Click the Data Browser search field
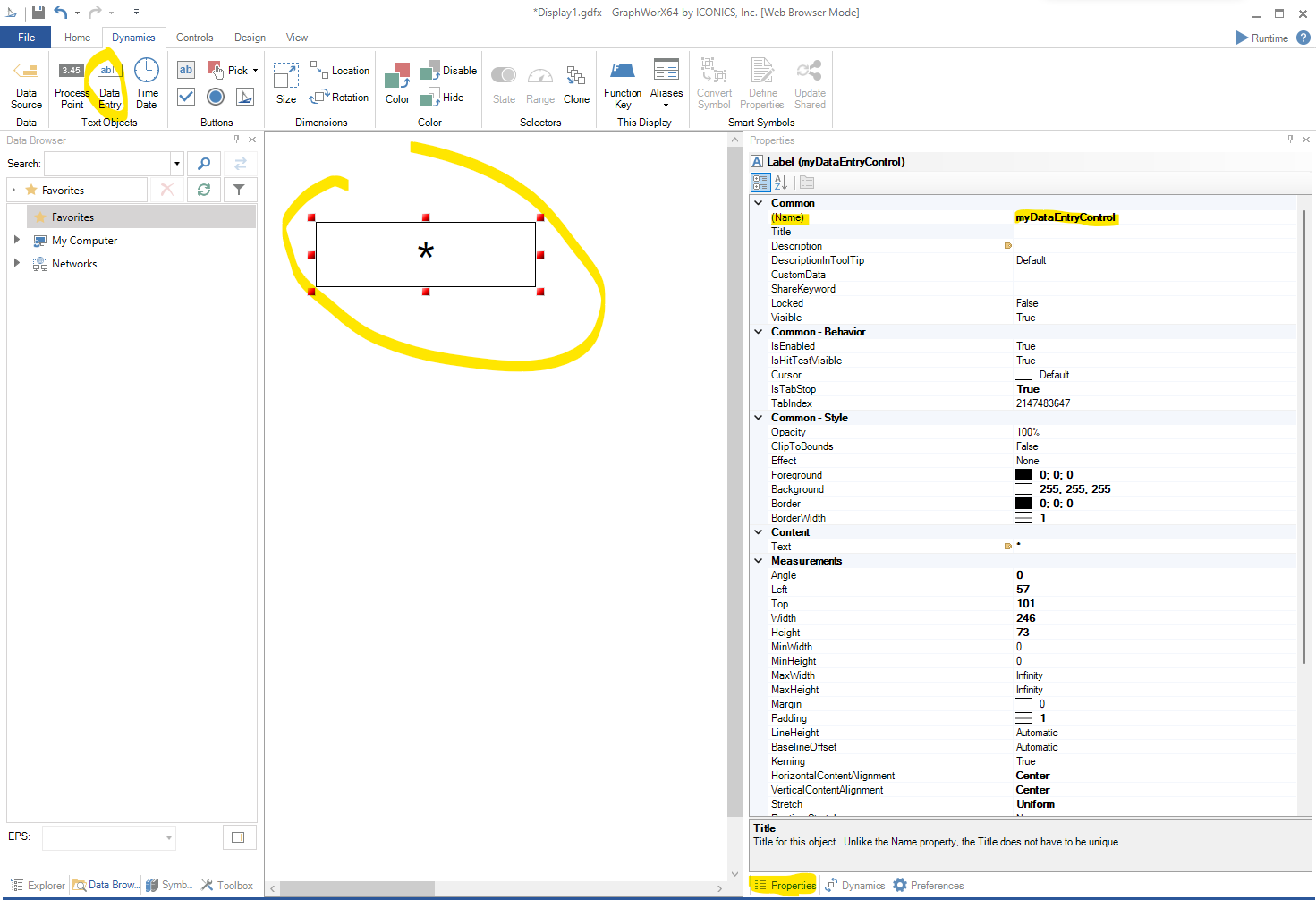 coord(107,164)
